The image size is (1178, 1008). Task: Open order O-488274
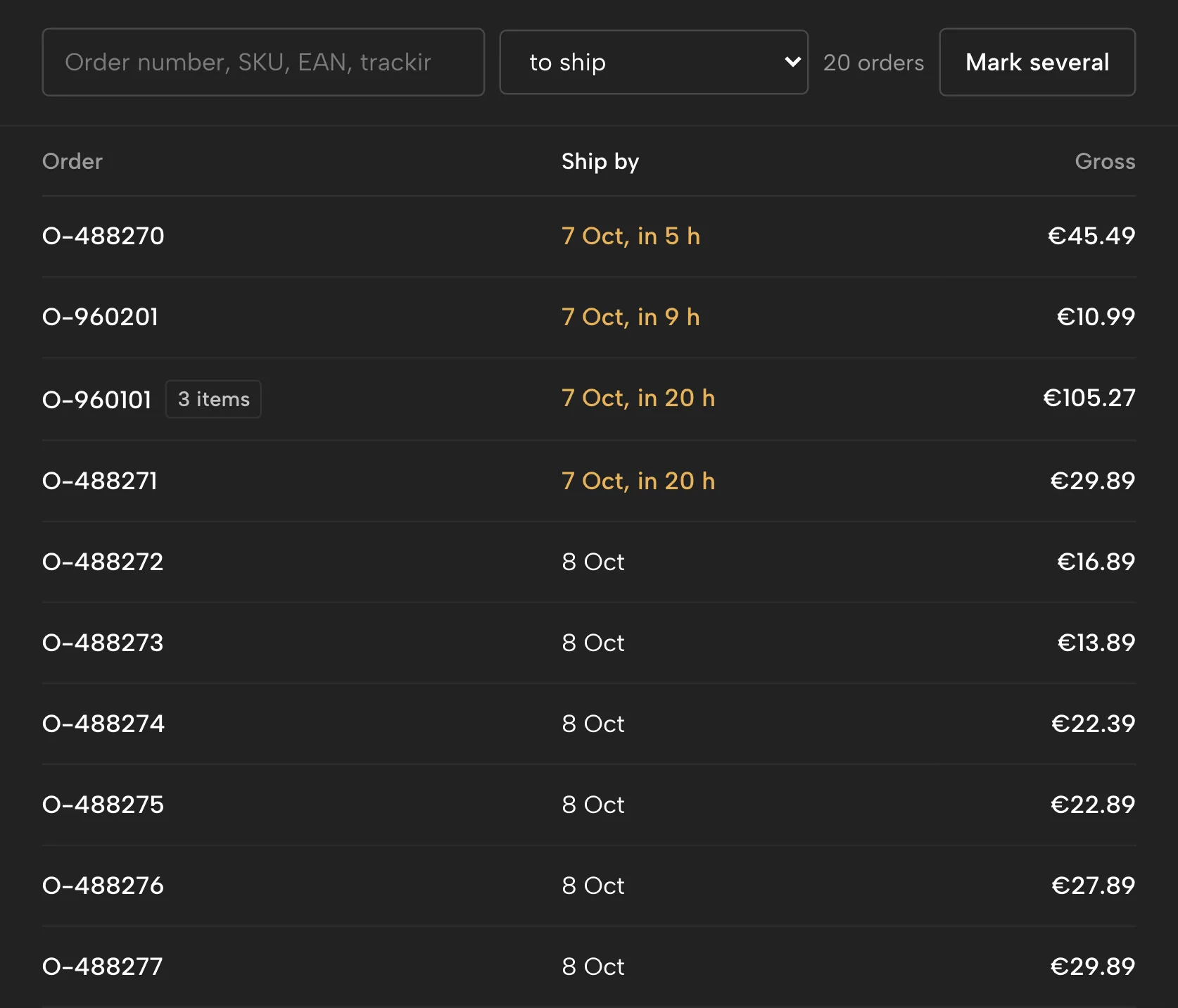(x=103, y=724)
